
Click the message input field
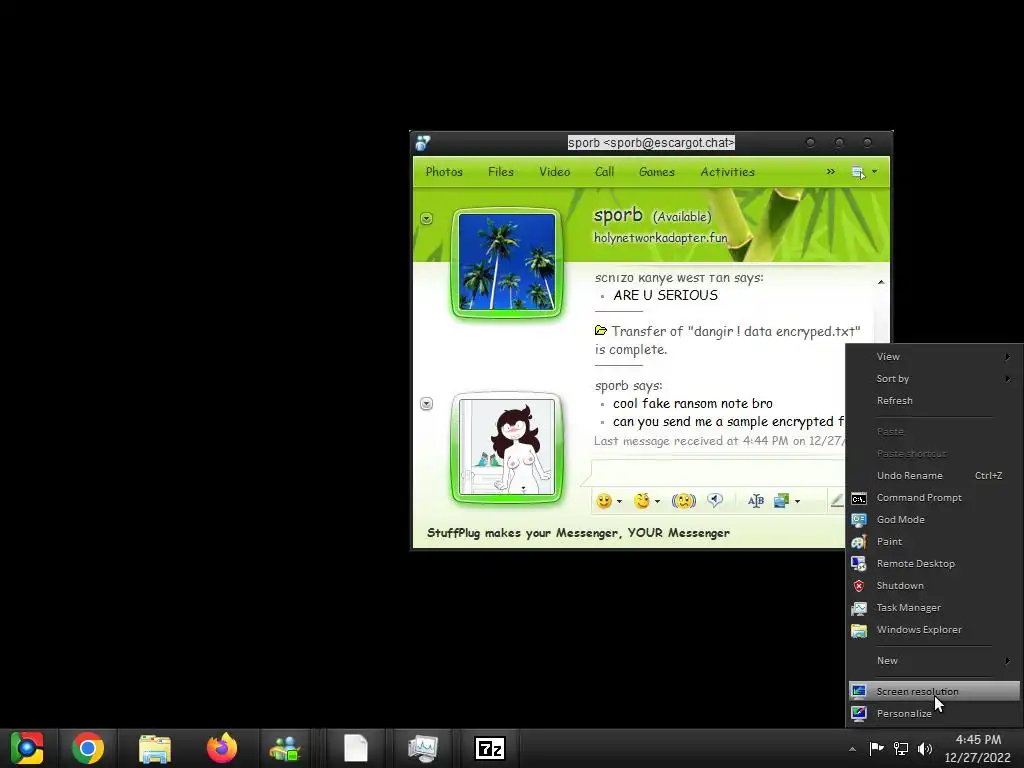pyautogui.click(x=718, y=472)
